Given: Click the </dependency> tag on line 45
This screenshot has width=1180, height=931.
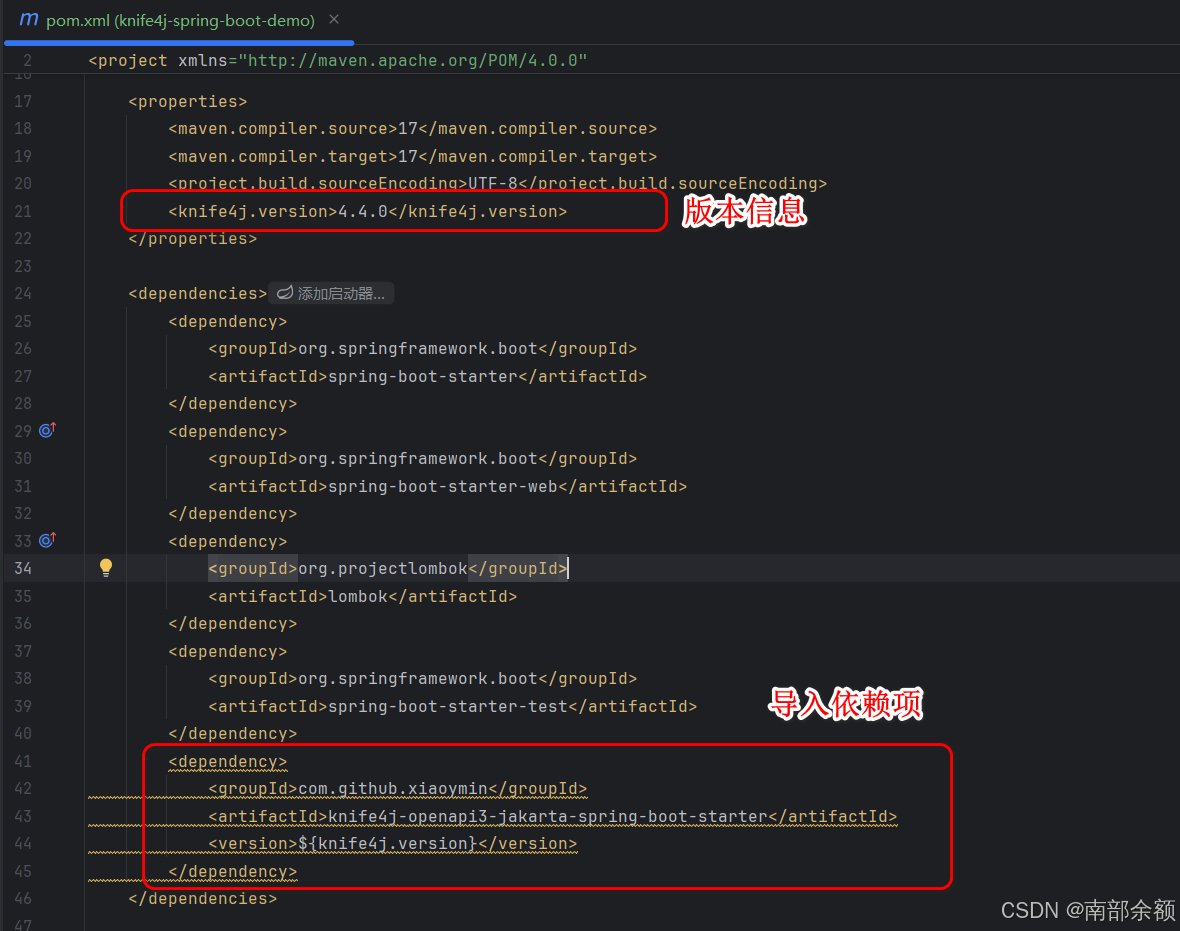Looking at the screenshot, I should point(233,872).
